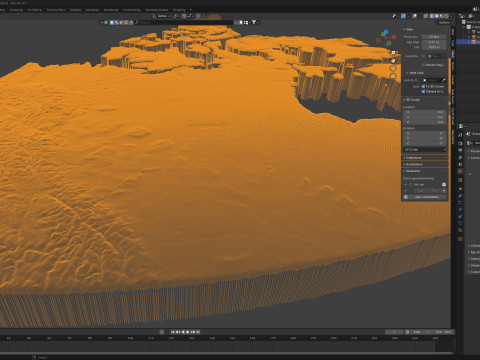Switch to Geometry Nodes workspace tab
480x360 pixels.
tap(156, 10)
